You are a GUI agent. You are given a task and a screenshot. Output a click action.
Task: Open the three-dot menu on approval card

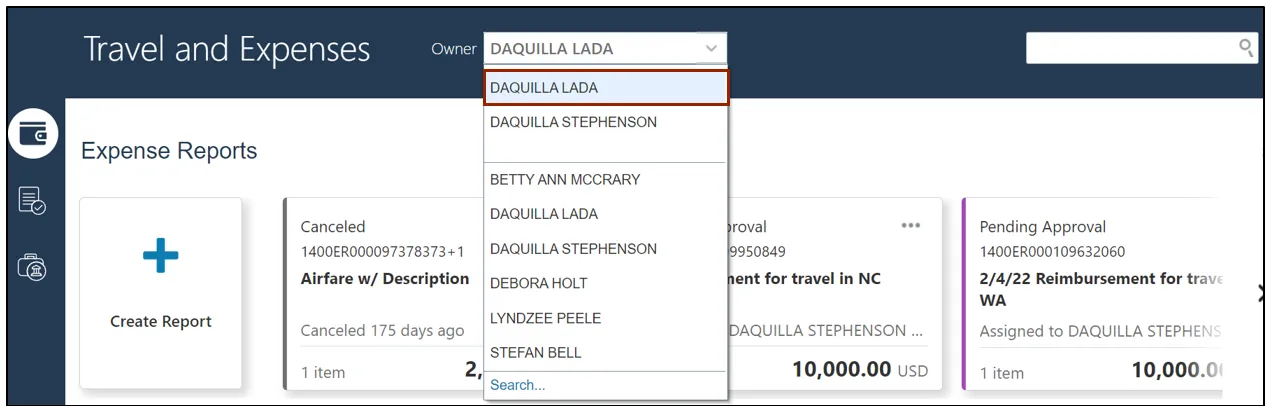point(910,226)
